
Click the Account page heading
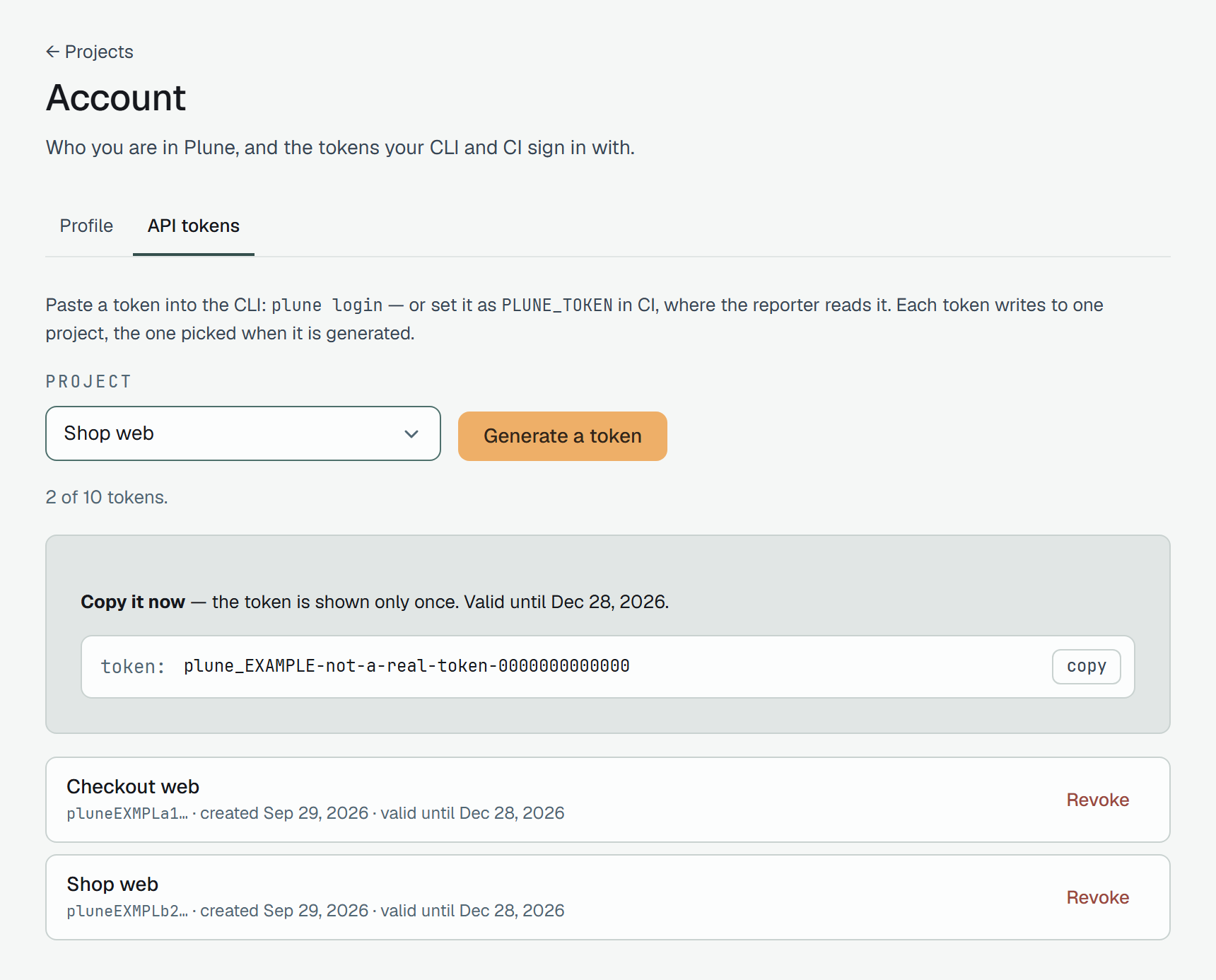[x=116, y=98]
